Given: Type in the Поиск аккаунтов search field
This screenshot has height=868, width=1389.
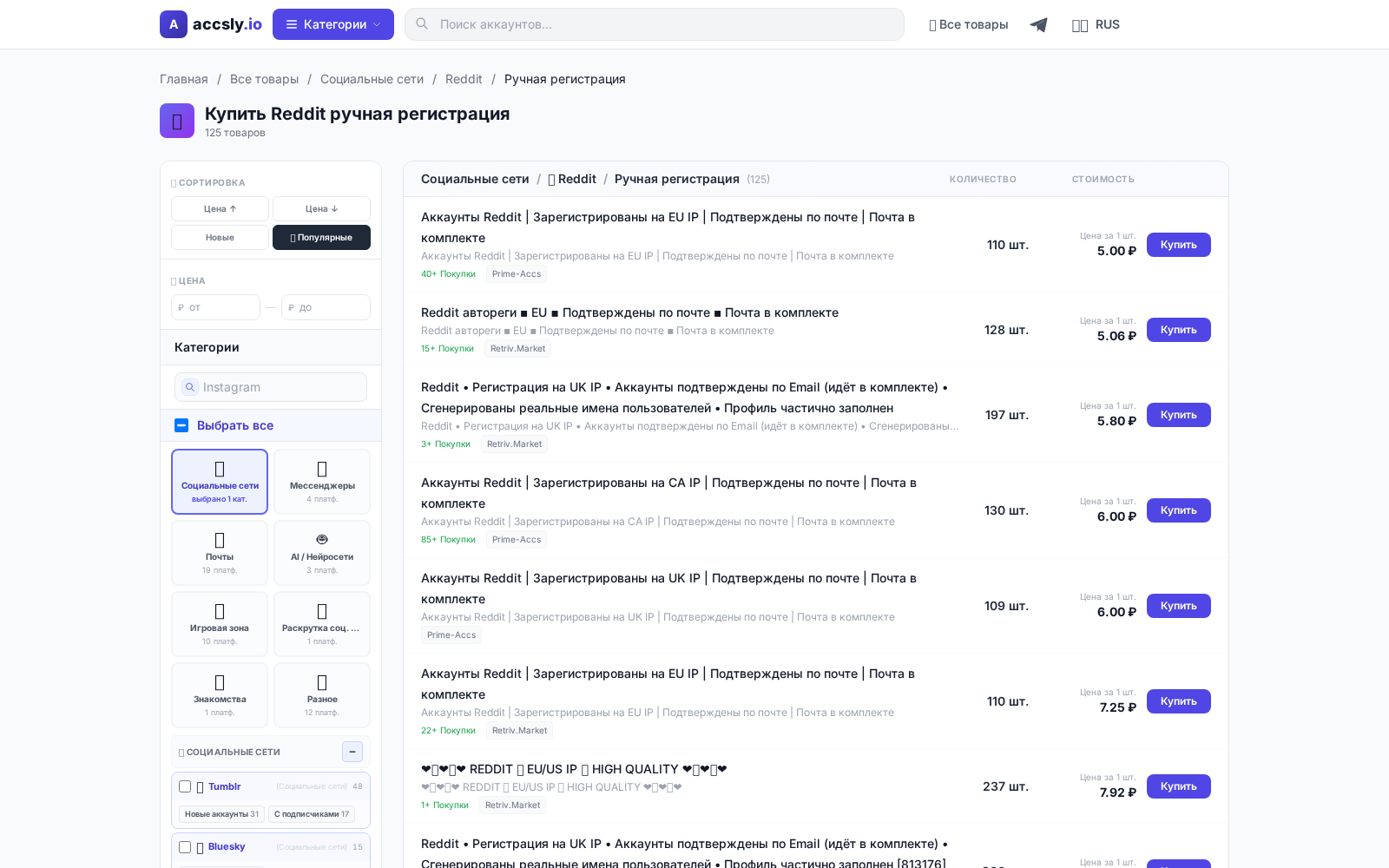Looking at the screenshot, I should (x=654, y=24).
